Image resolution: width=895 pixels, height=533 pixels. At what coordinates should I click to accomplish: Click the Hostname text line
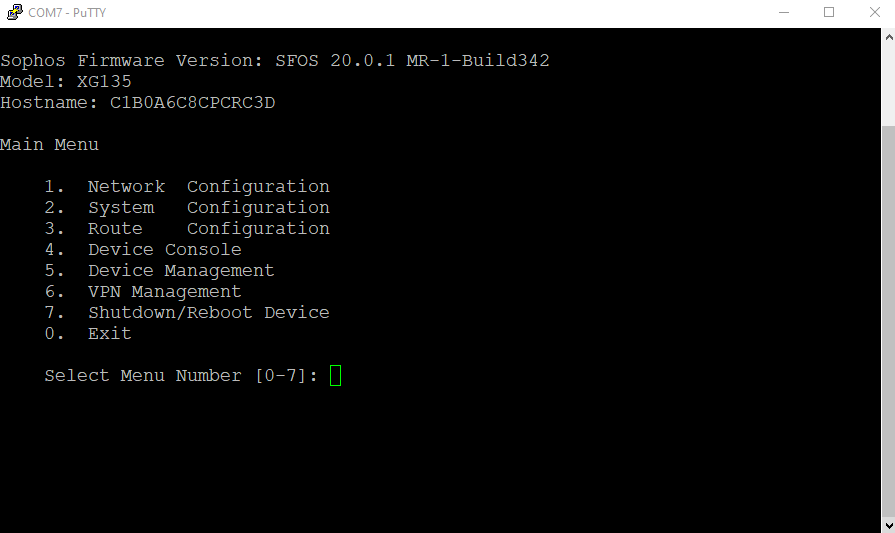[x=137, y=103]
